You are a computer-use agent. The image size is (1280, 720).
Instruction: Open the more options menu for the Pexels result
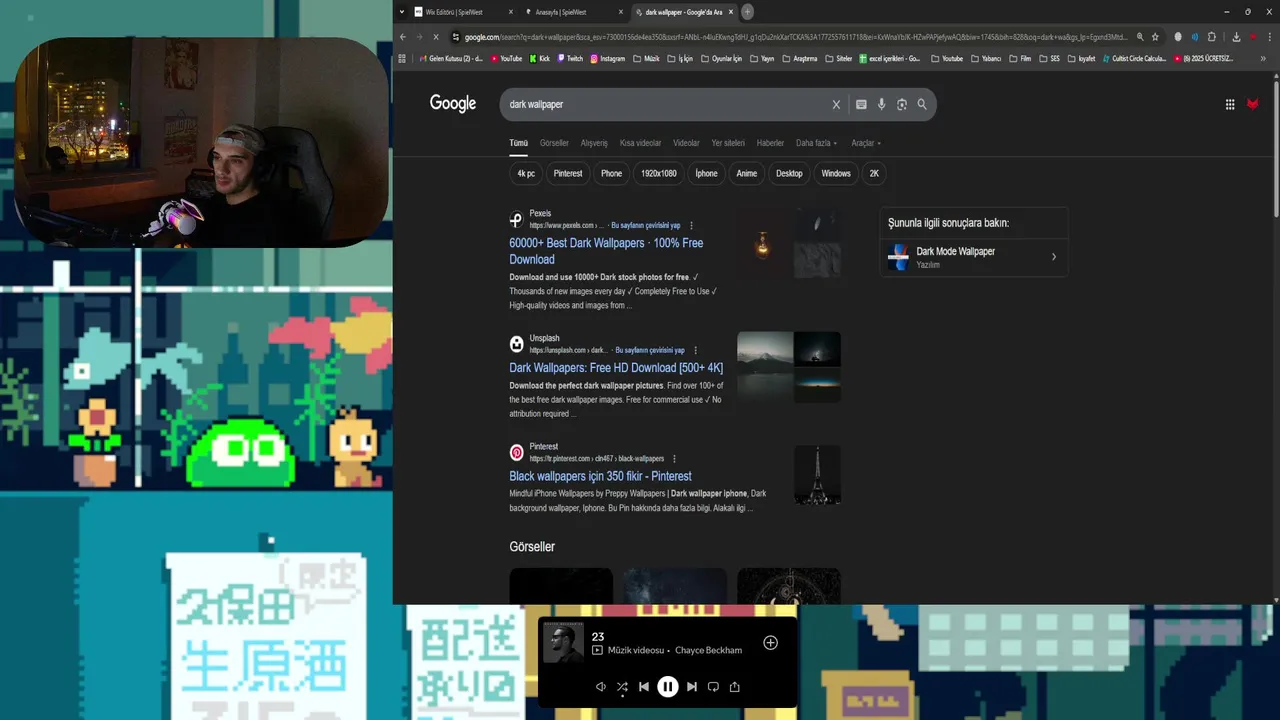point(691,226)
